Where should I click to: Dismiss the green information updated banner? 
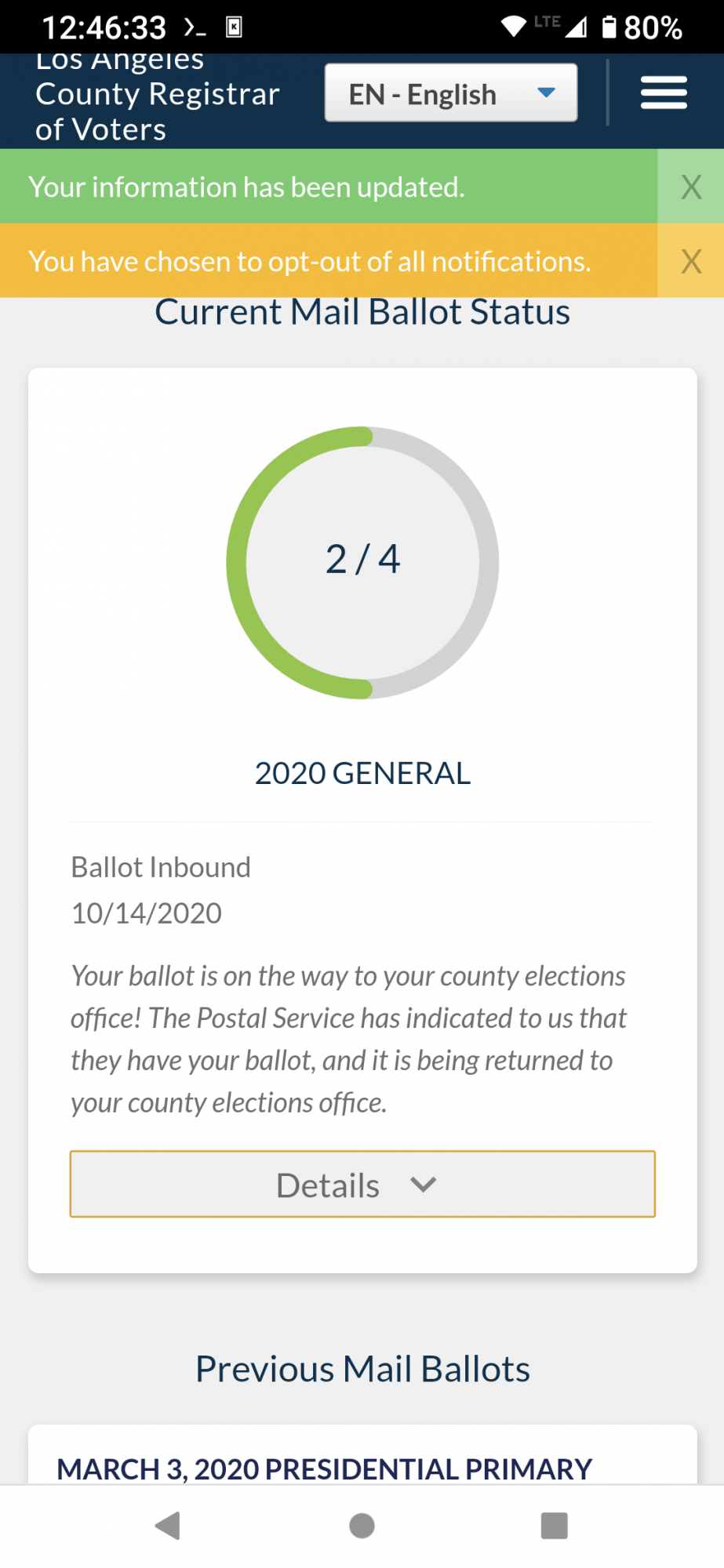click(690, 187)
